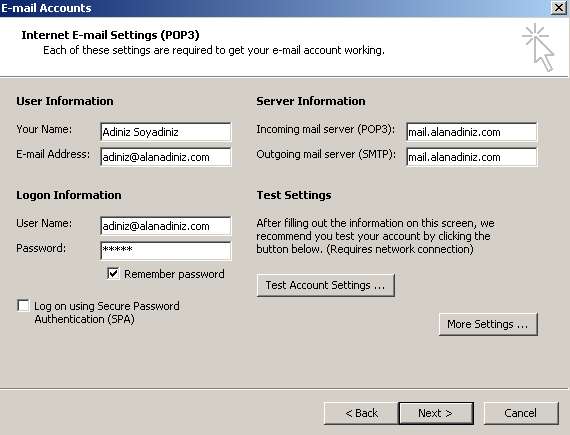Proceed with the Next button
Viewport: 570px width, 435px height.
click(x=436, y=413)
